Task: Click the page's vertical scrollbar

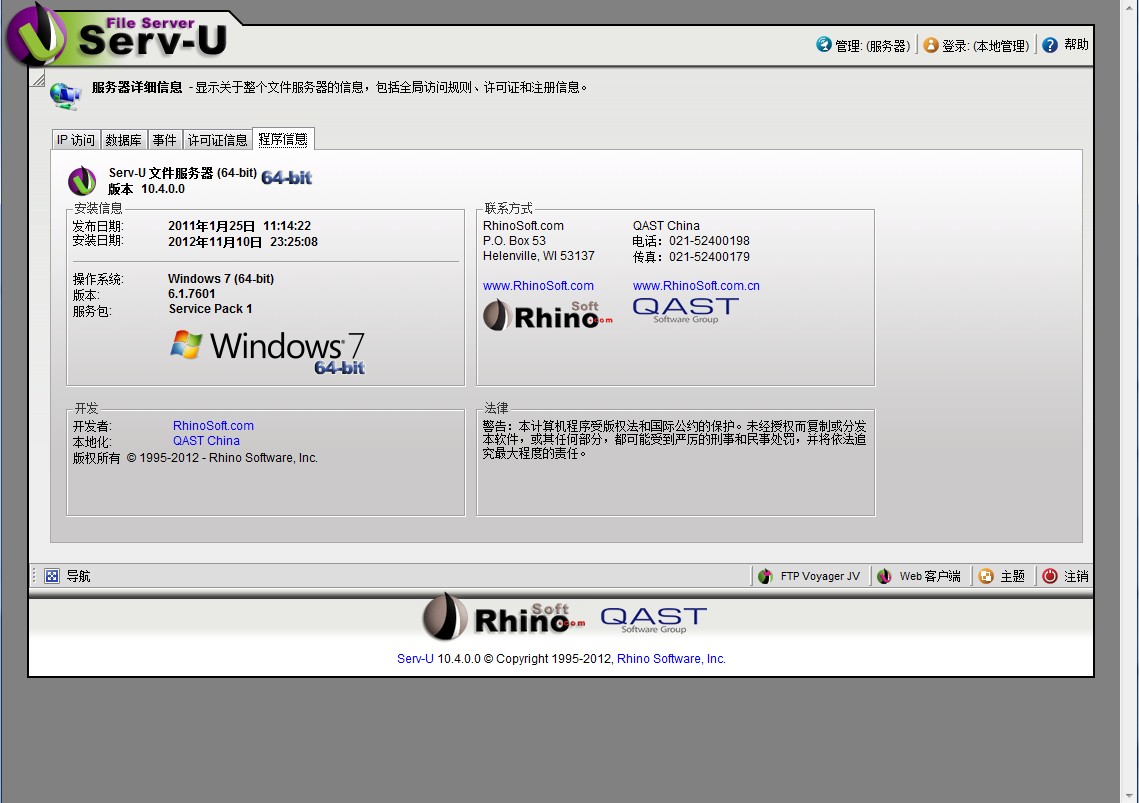Action: [1130, 401]
